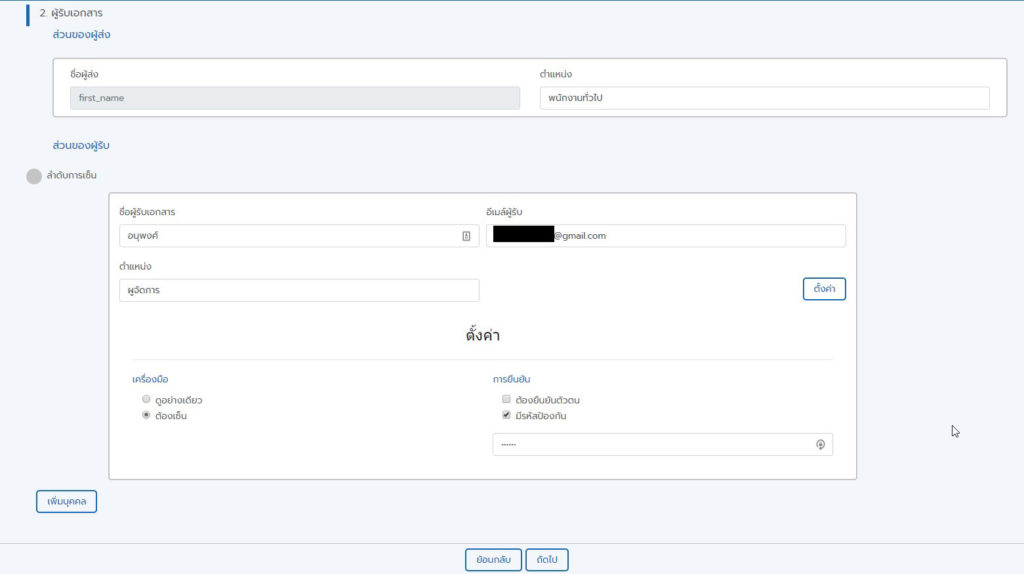
Task: Click the ถัดไป button
Action: coord(547,560)
